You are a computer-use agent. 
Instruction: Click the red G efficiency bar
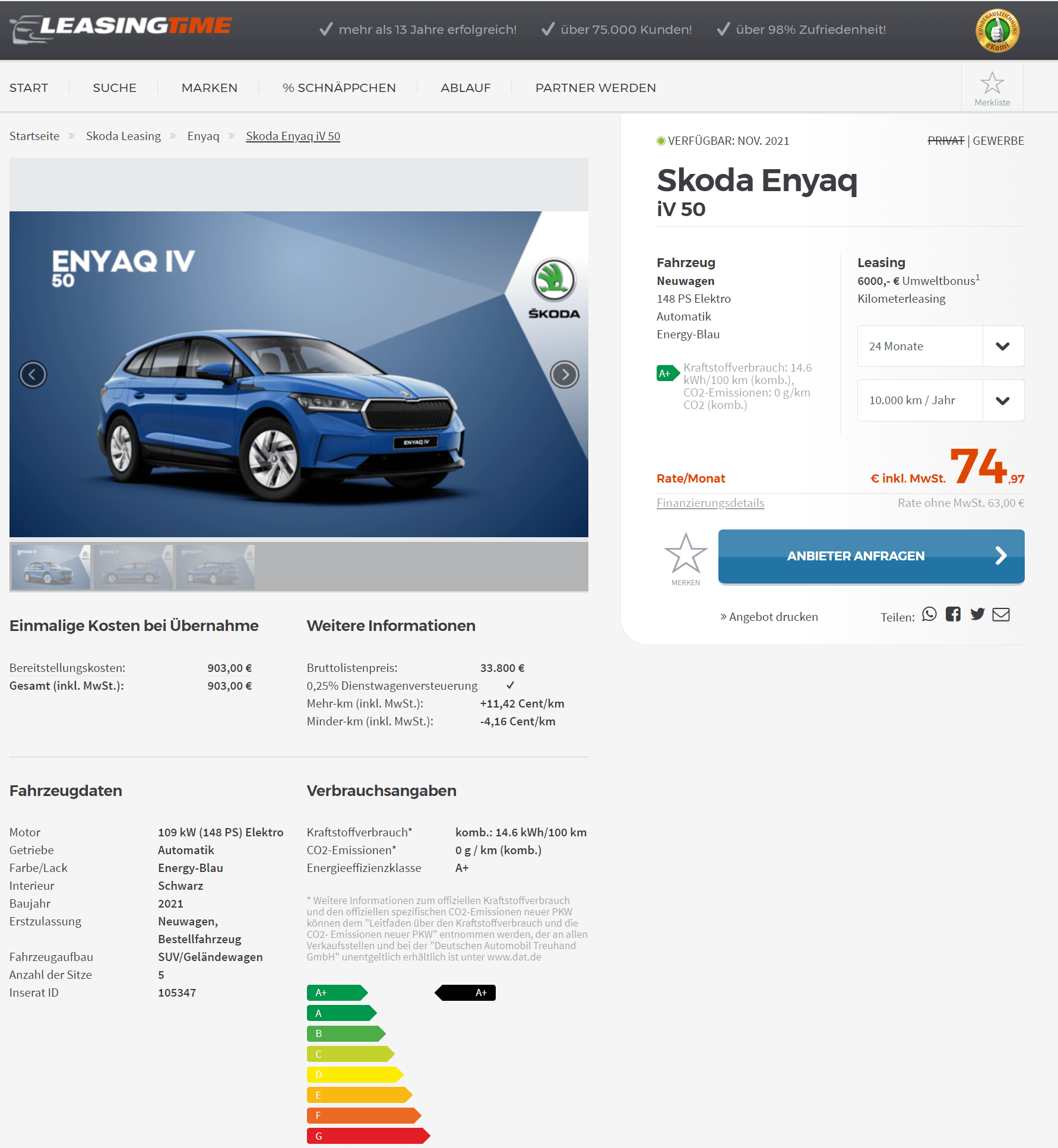point(368,1136)
